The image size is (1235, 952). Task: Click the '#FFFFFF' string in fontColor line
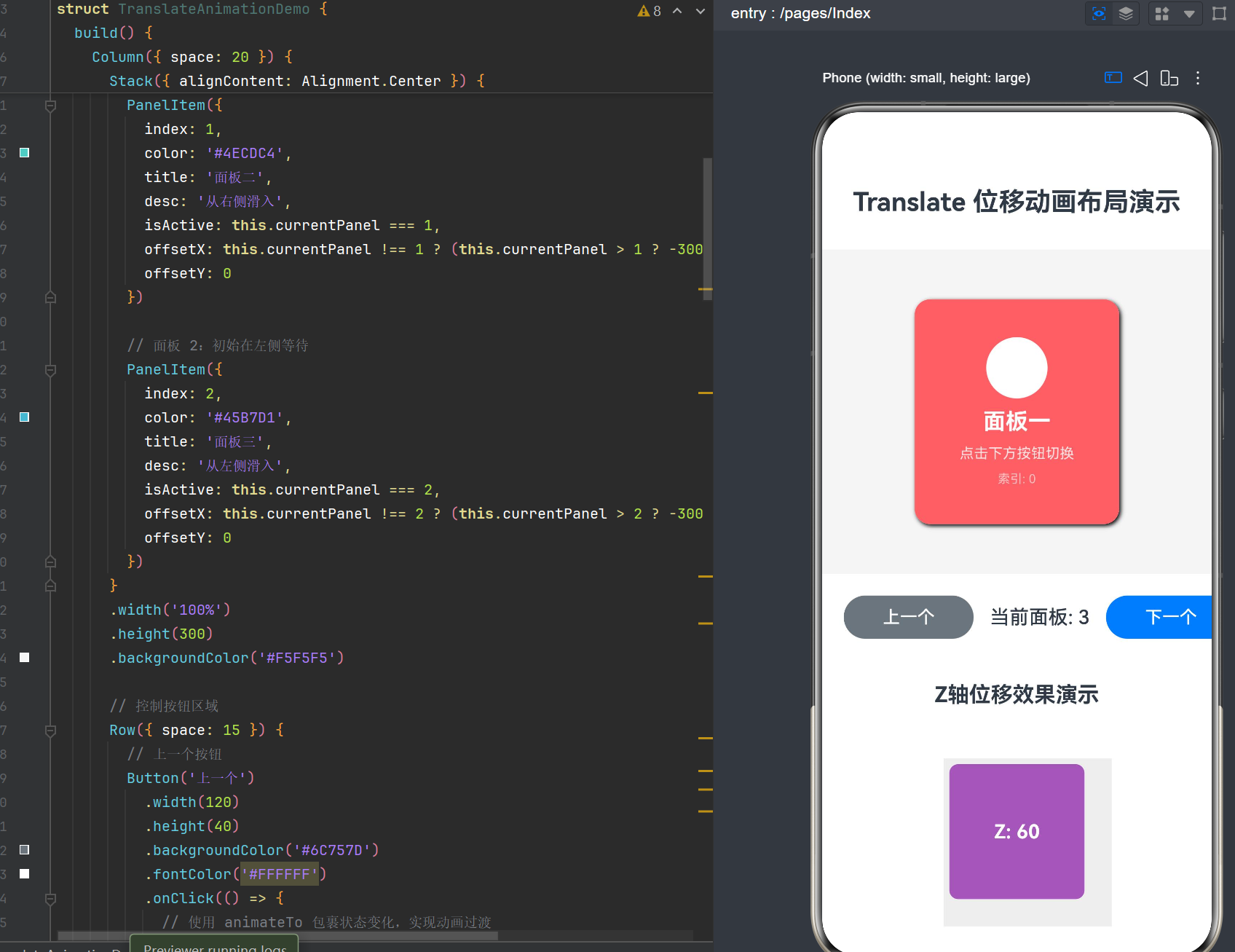pyautogui.click(x=280, y=874)
